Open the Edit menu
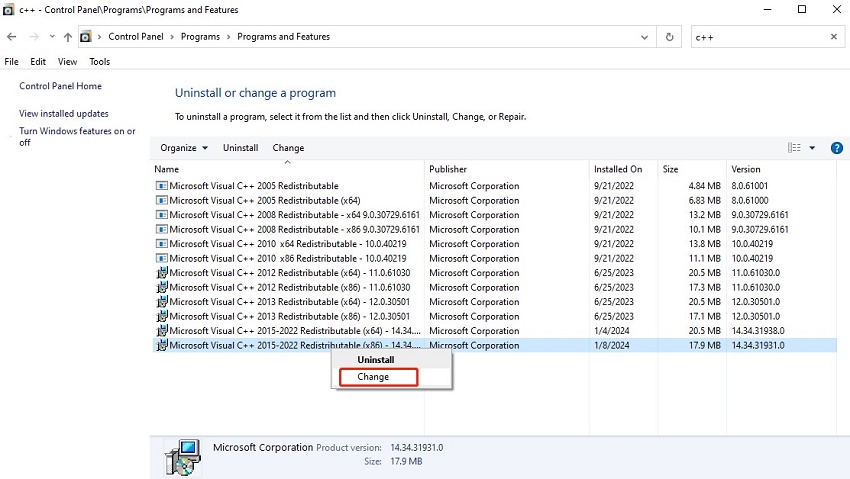 (x=38, y=62)
